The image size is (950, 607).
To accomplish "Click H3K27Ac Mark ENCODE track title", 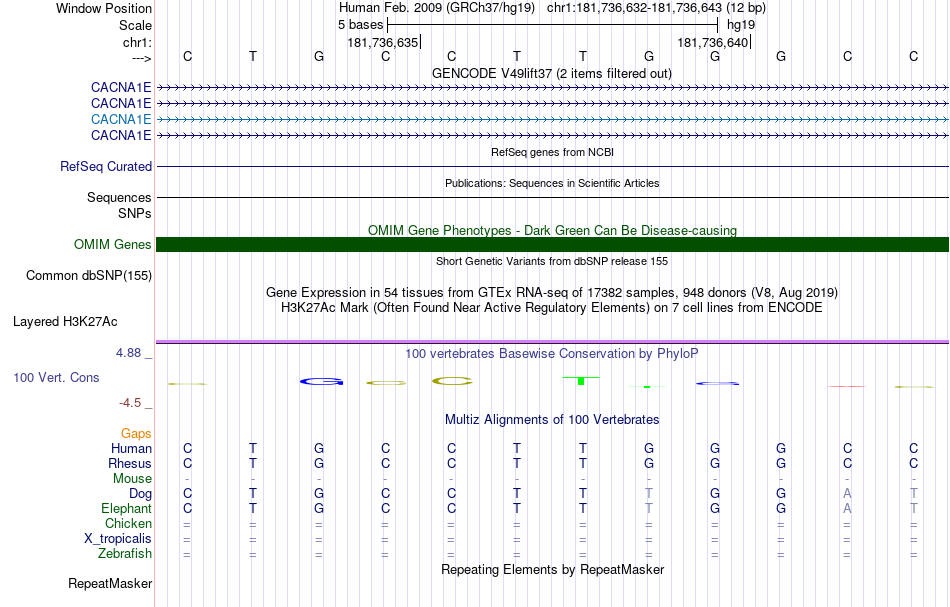I will point(552,308).
